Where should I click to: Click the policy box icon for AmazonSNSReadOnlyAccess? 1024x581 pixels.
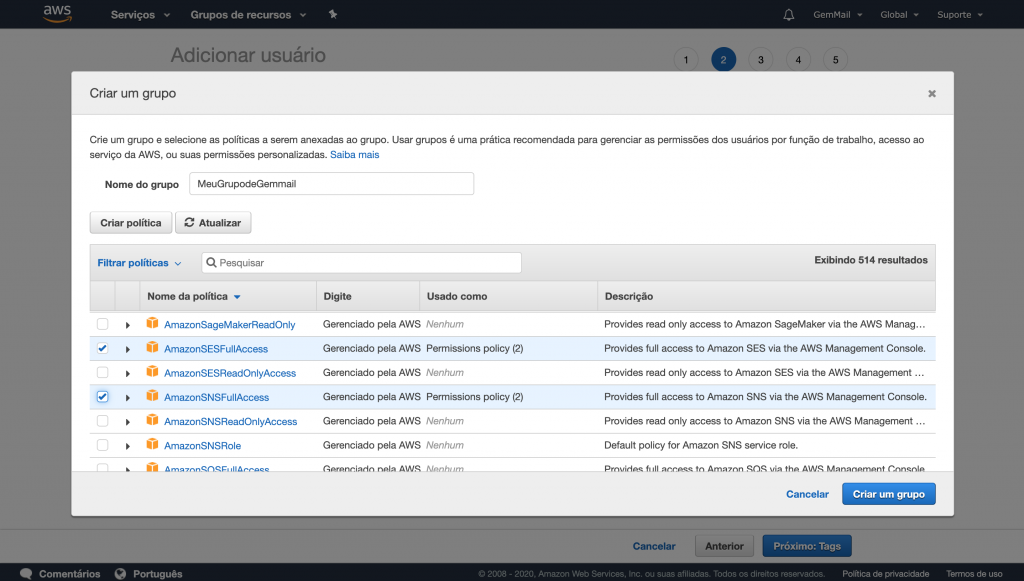click(x=152, y=420)
